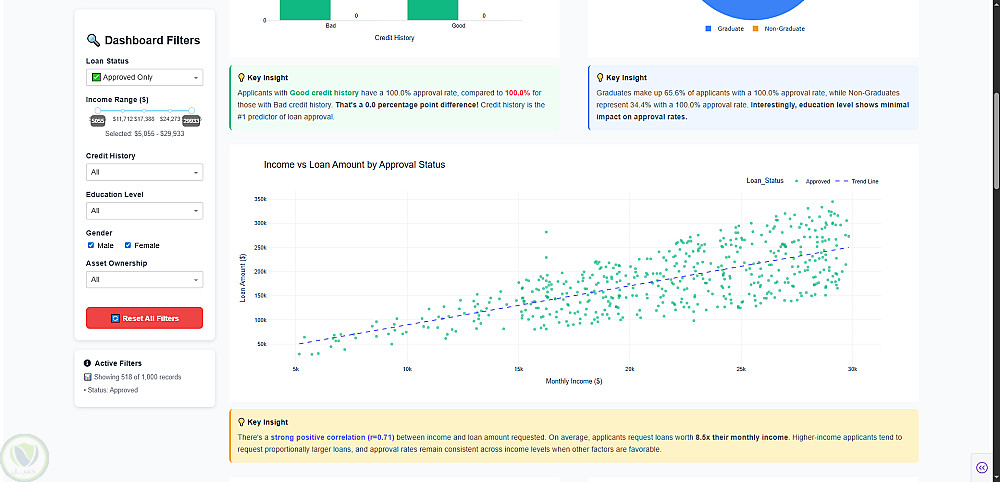This screenshot has width=1000, height=482.
Task: Click the Income Range slider's right handle
Action: tap(191, 110)
